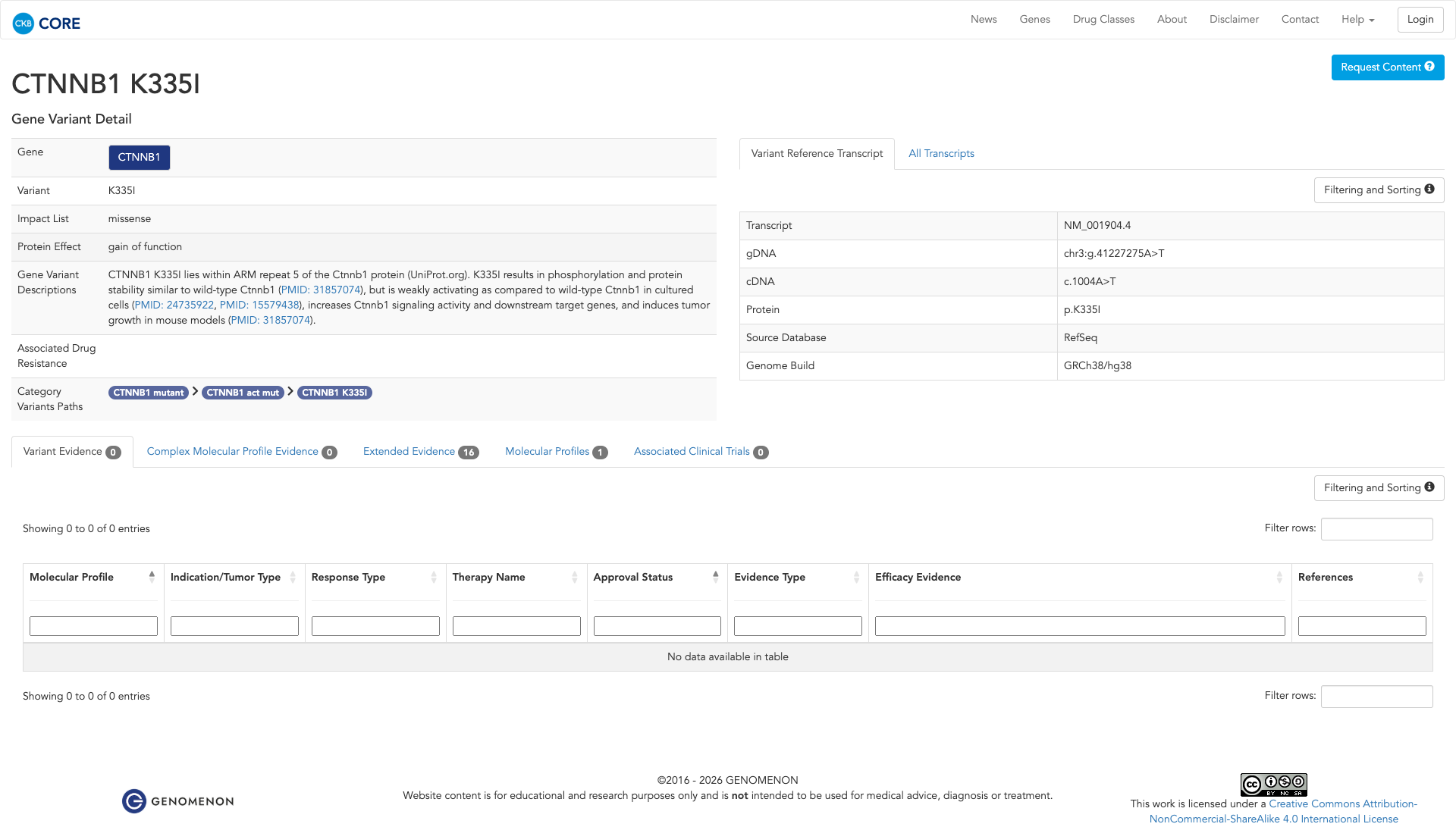This screenshot has width=1456, height=827.
Task: Click info icon on transcript Filtering and Sorting
Action: (x=1429, y=190)
